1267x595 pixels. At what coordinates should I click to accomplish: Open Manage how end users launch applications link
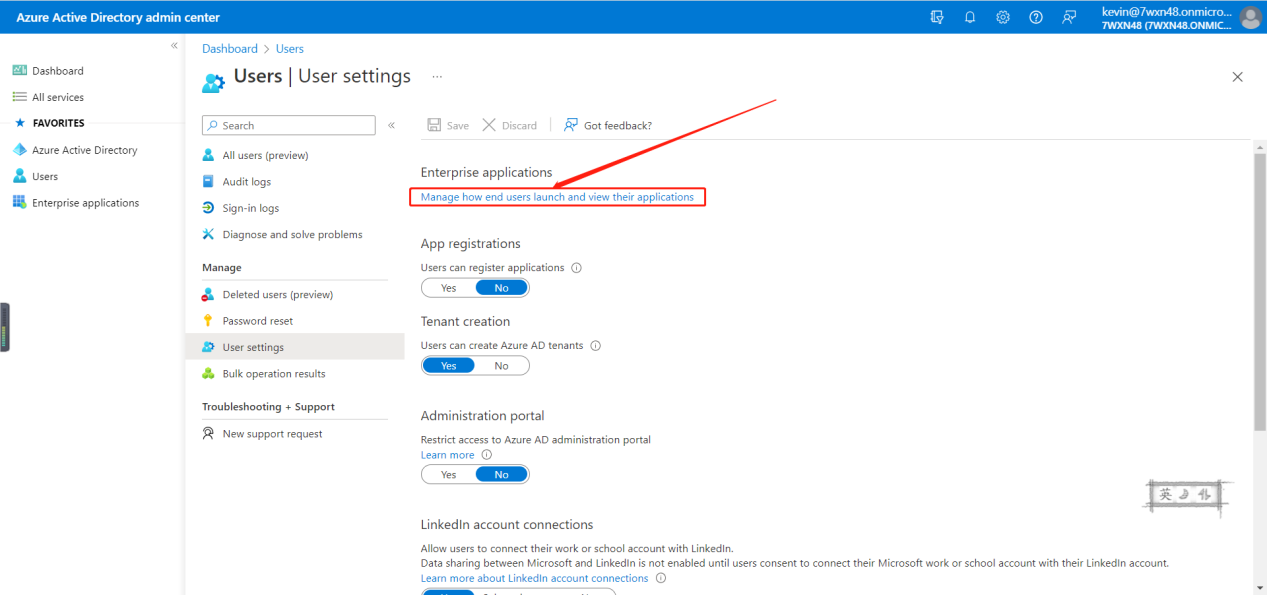pyautogui.click(x=557, y=197)
